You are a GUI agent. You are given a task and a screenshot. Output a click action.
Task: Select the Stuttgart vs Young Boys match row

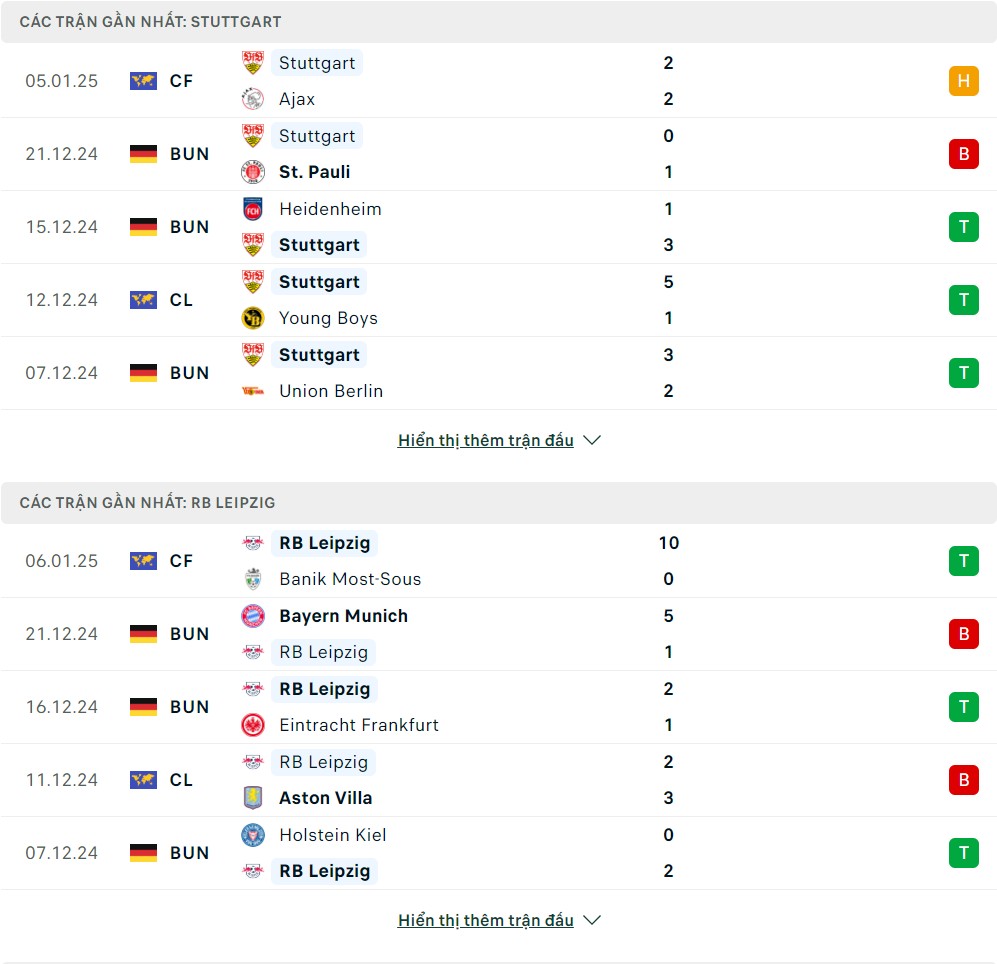pyautogui.click(x=498, y=300)
